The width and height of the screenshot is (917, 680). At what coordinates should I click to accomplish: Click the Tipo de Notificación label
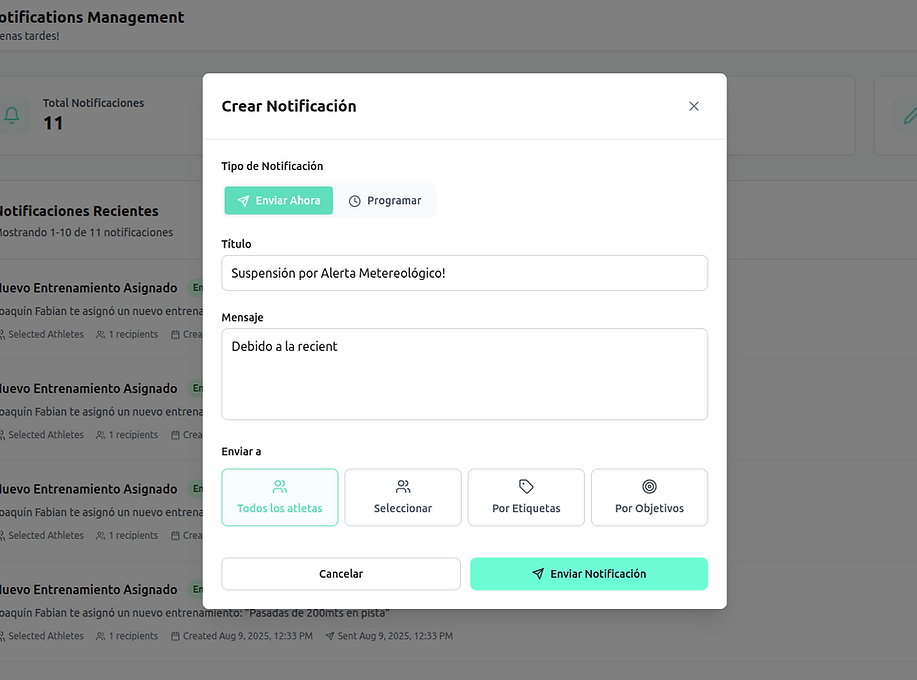coord(272,166)
